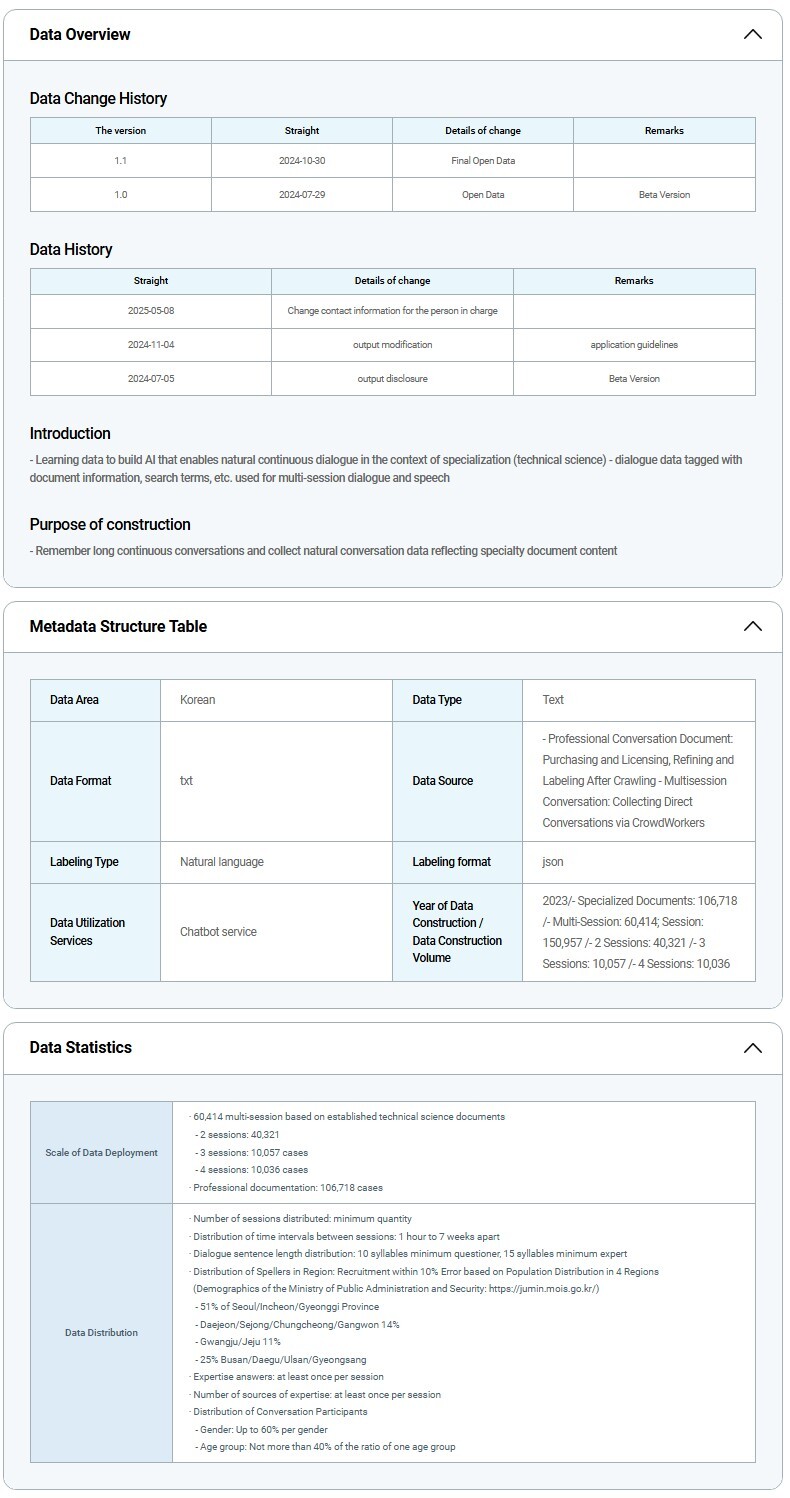Collapse the Data Statistics section chevron
This screenshot has height=1498, width=790.
tap(752, 1048)
